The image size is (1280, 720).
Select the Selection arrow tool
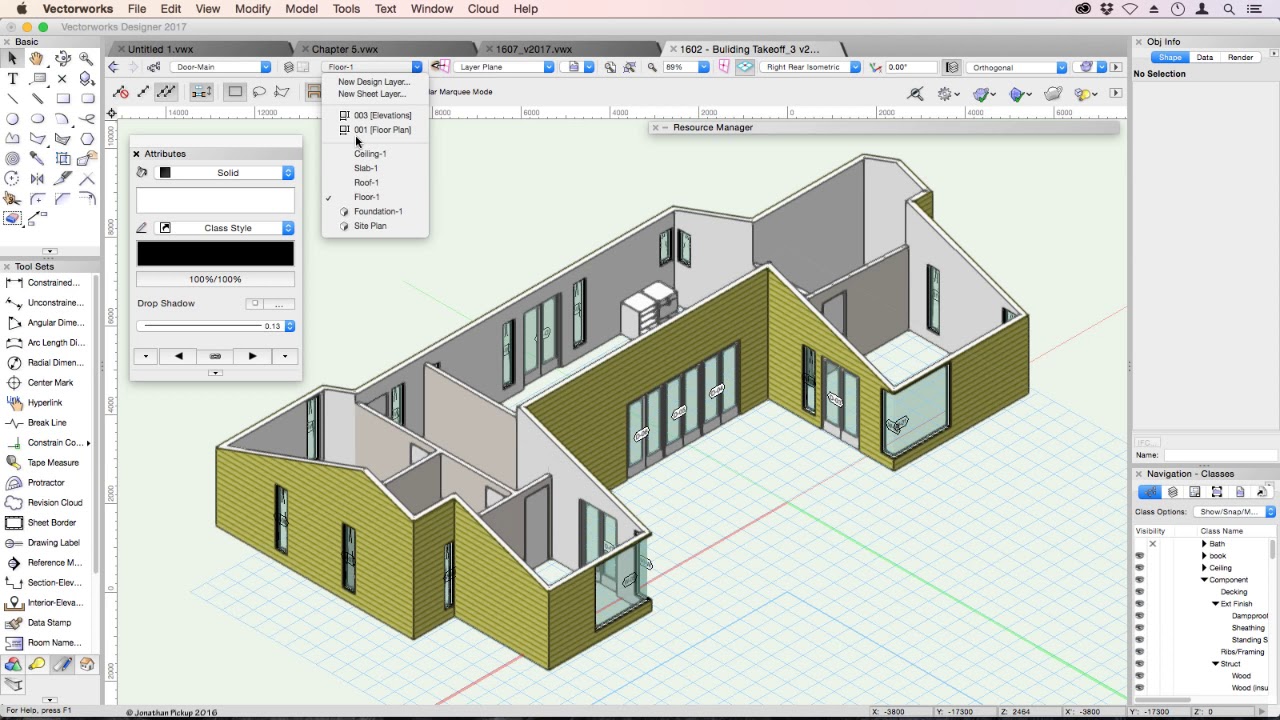tap(12, 59)
